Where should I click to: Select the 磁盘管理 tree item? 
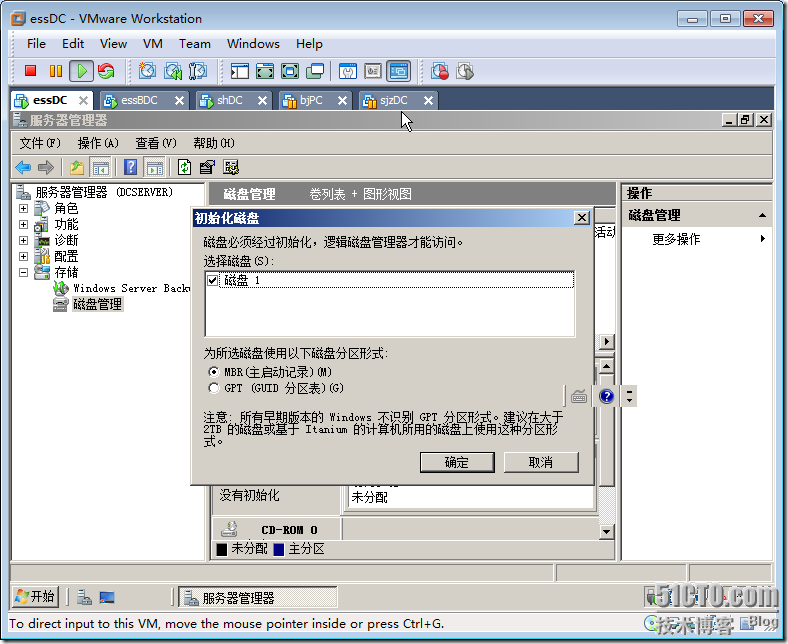pyautogui.click(x=97, y=304)
